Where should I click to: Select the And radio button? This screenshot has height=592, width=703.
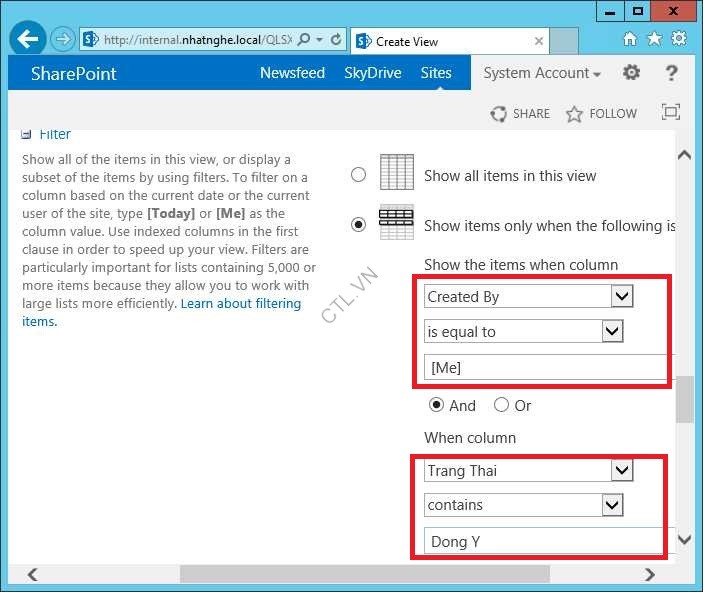[x=436, y=405]
